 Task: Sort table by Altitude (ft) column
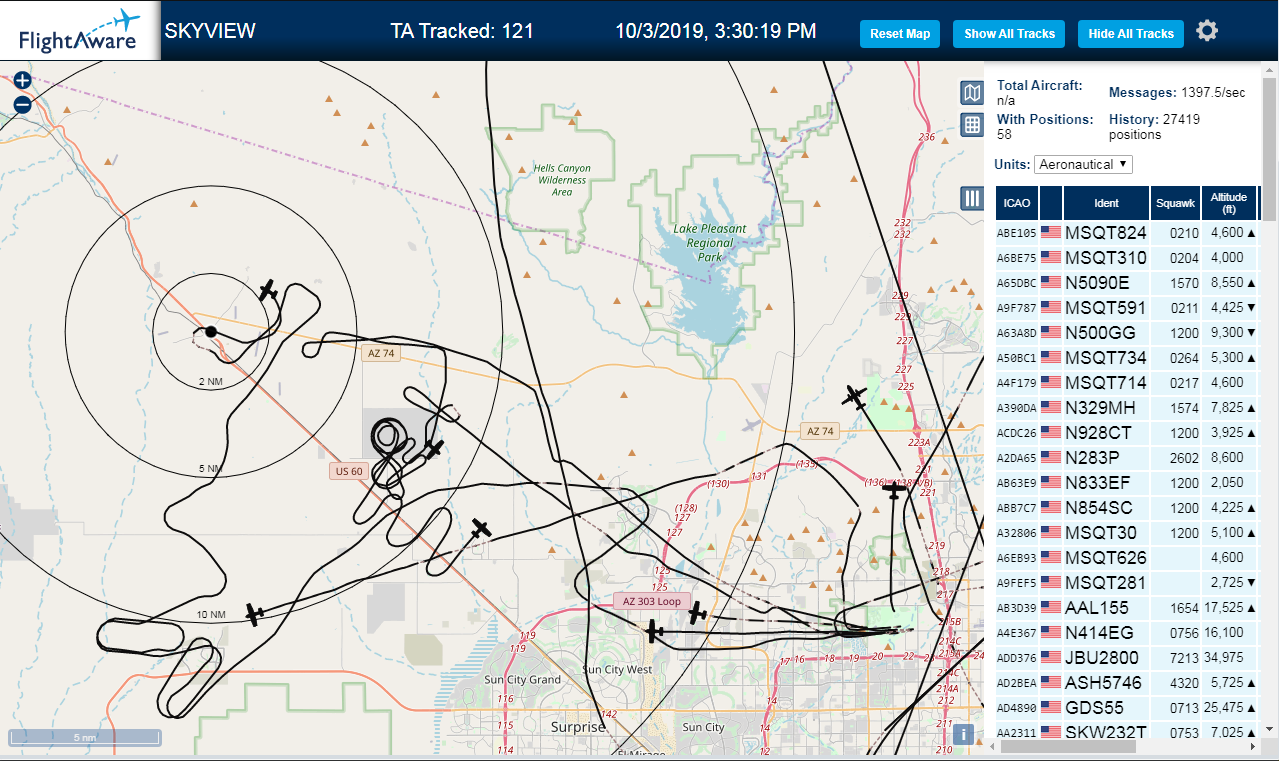click(1228, 203)
